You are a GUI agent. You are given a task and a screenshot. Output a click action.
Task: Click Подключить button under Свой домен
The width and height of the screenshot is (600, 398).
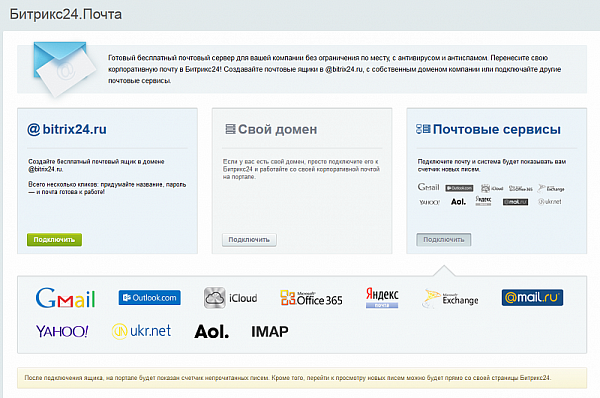point(249,240)
